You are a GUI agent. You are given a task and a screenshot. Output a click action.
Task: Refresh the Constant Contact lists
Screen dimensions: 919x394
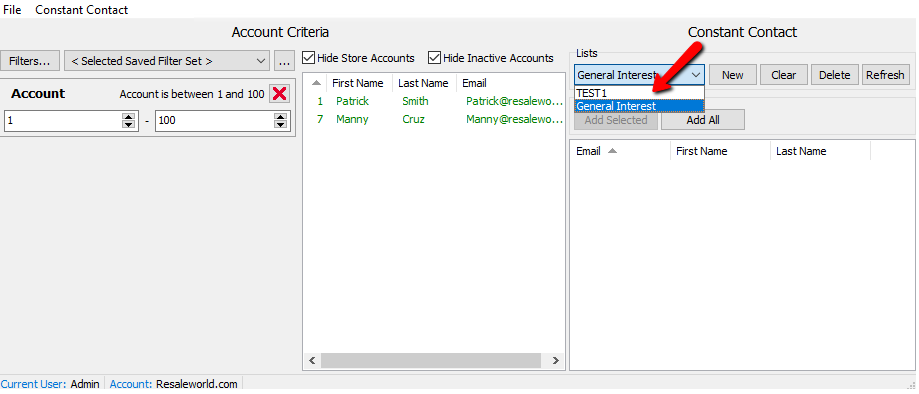pos(885,75)
